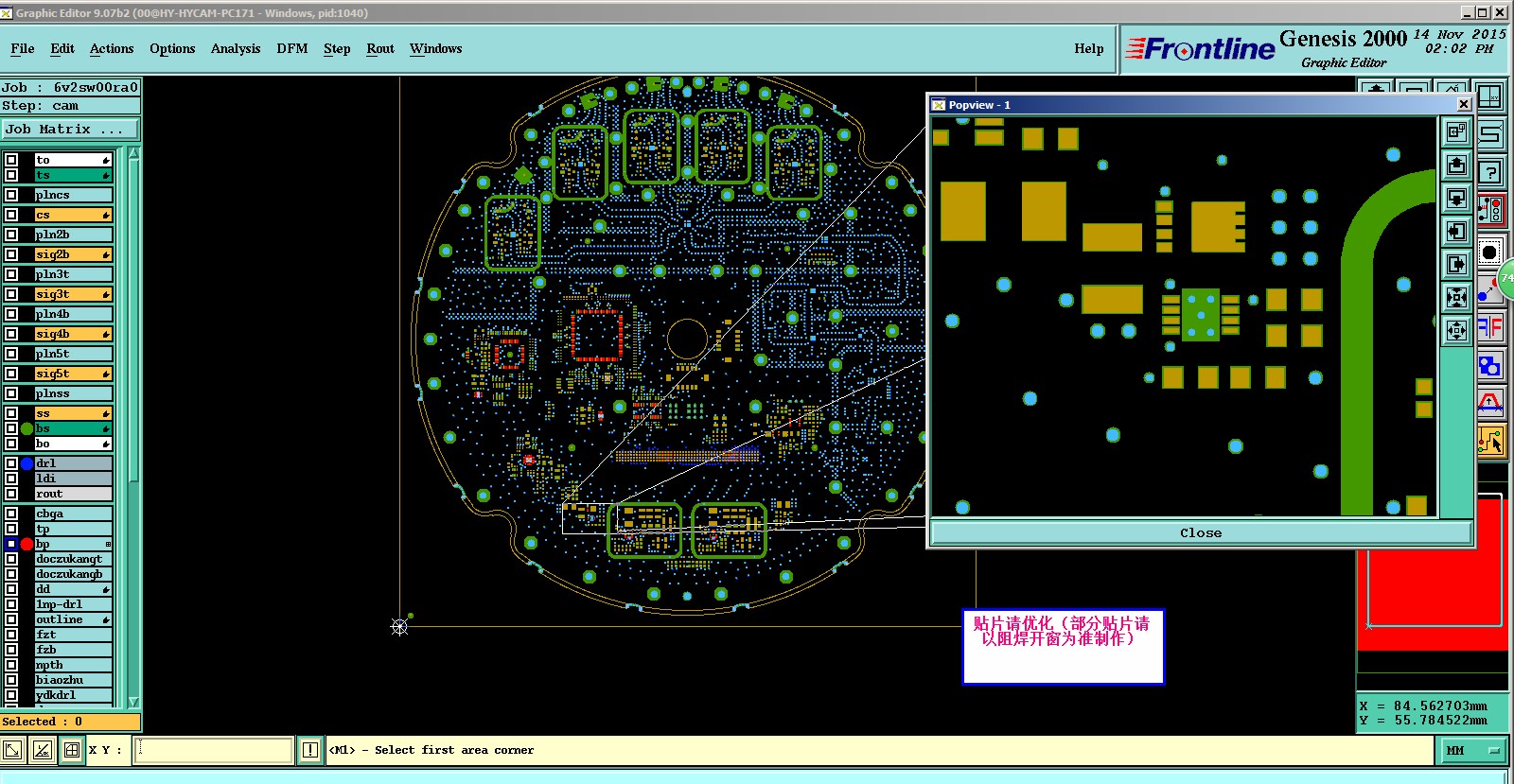Viewport: 1514px width, 784px height.
Task: Open the Rout menu
Action: click(380, 49)
